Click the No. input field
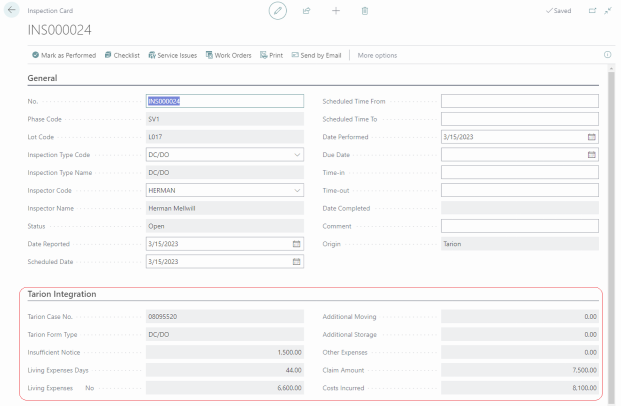The height and width of the screenshot is (406, 621). 225,101
